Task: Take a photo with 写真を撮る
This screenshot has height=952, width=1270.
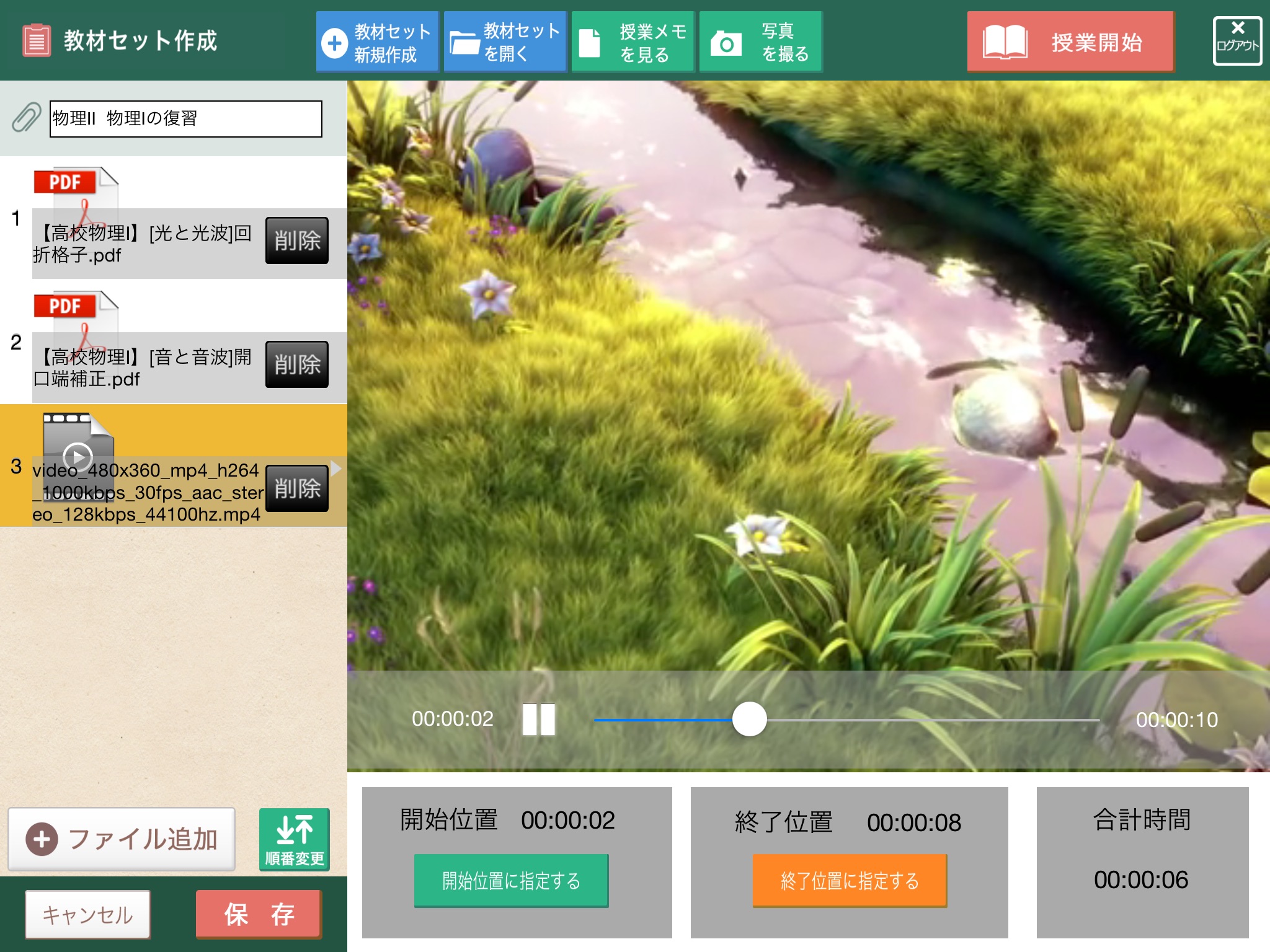Action: coord(761,42)
